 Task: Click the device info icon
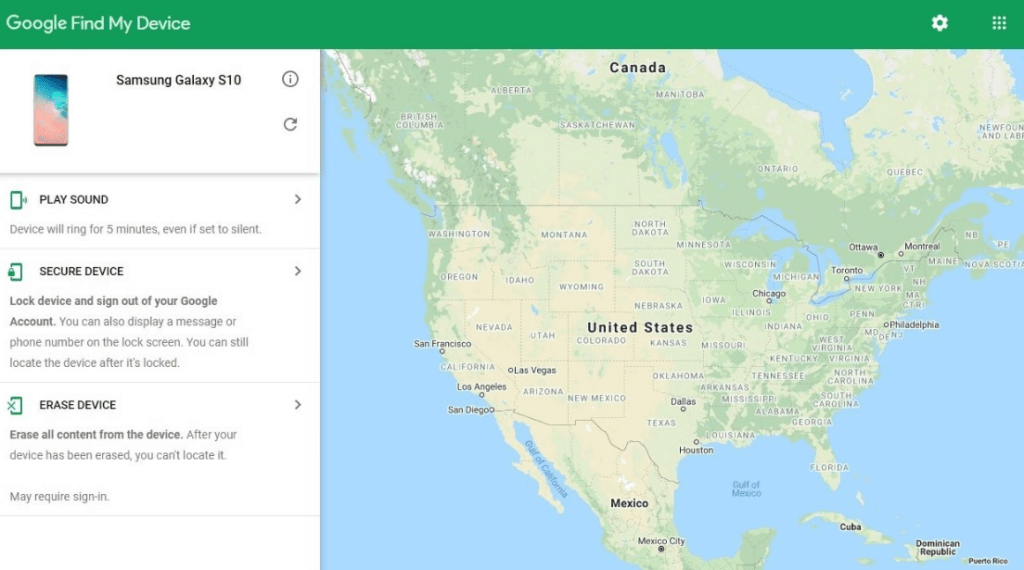[x=290, y=79]
